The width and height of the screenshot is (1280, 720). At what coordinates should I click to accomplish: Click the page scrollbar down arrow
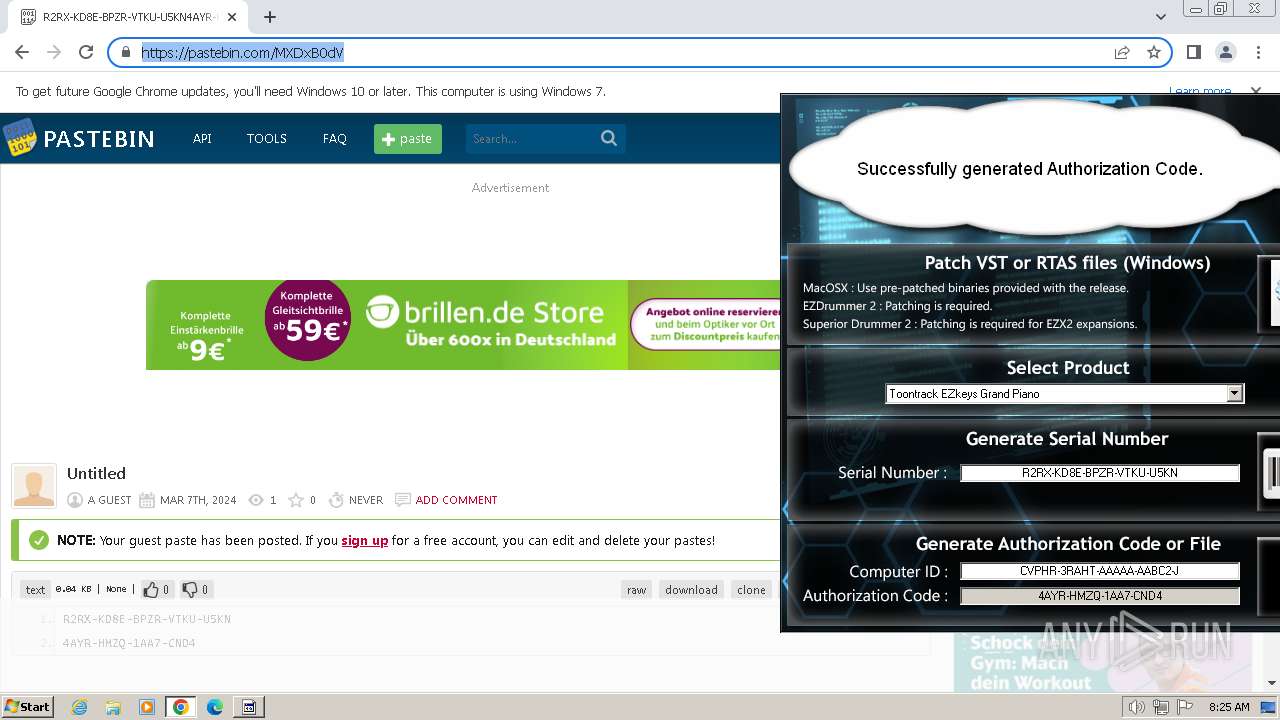[1271, 683]
